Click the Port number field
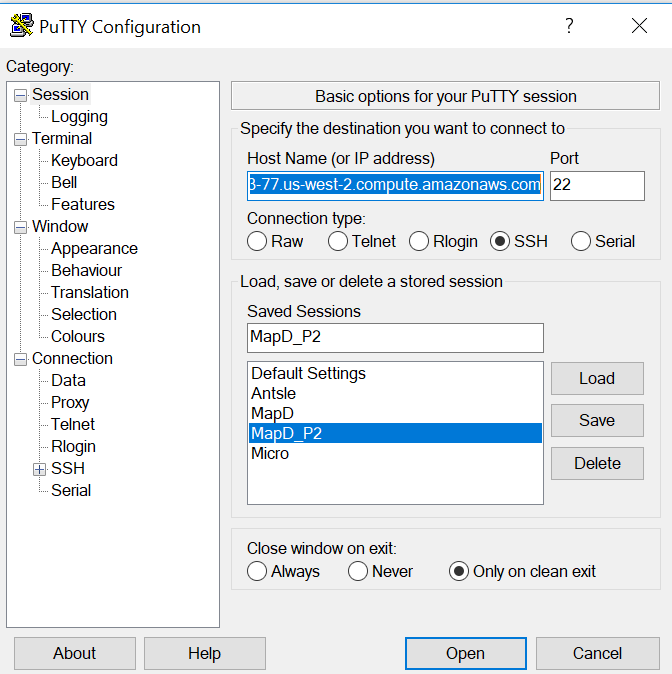The image size is (672, 674). point(597,185)
